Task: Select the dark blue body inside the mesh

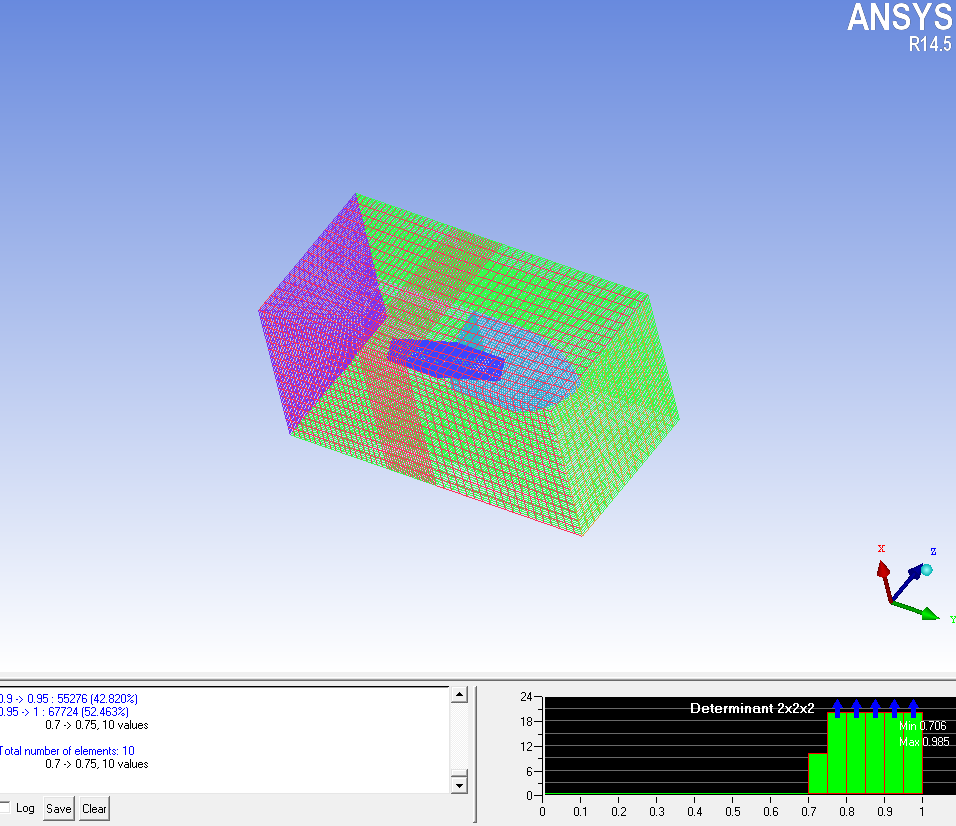Action: pyautogui.click(x=445, y=358)
